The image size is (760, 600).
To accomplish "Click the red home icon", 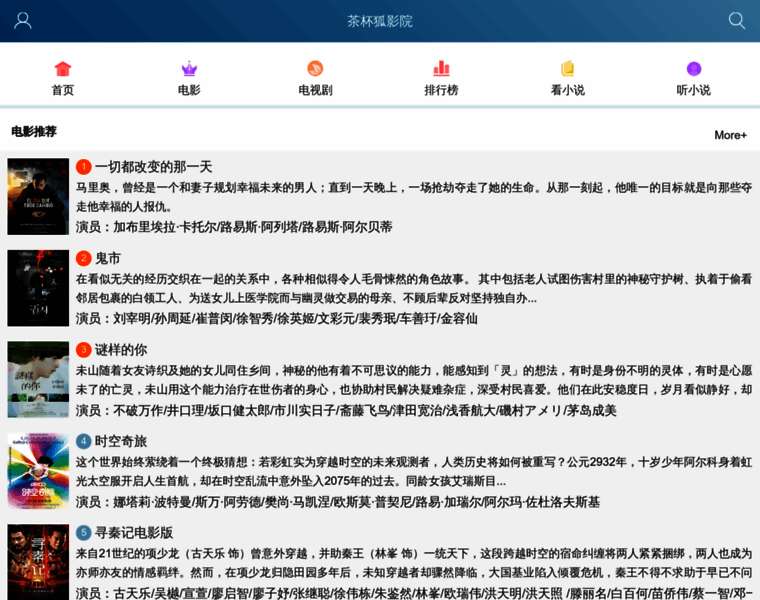I will 63,69.
